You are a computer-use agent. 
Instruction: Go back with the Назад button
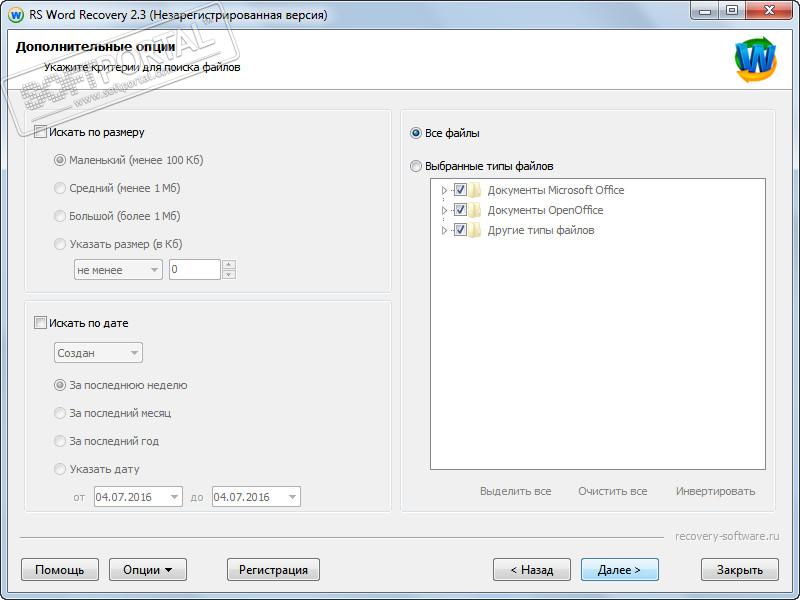[x=532, y=569]
